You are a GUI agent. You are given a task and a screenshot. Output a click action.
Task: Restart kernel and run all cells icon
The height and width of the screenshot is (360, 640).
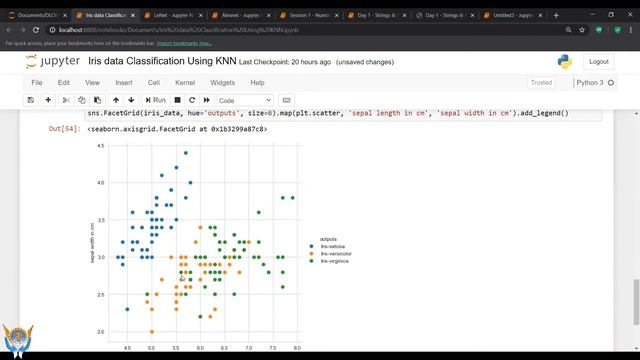coord(207,100)
